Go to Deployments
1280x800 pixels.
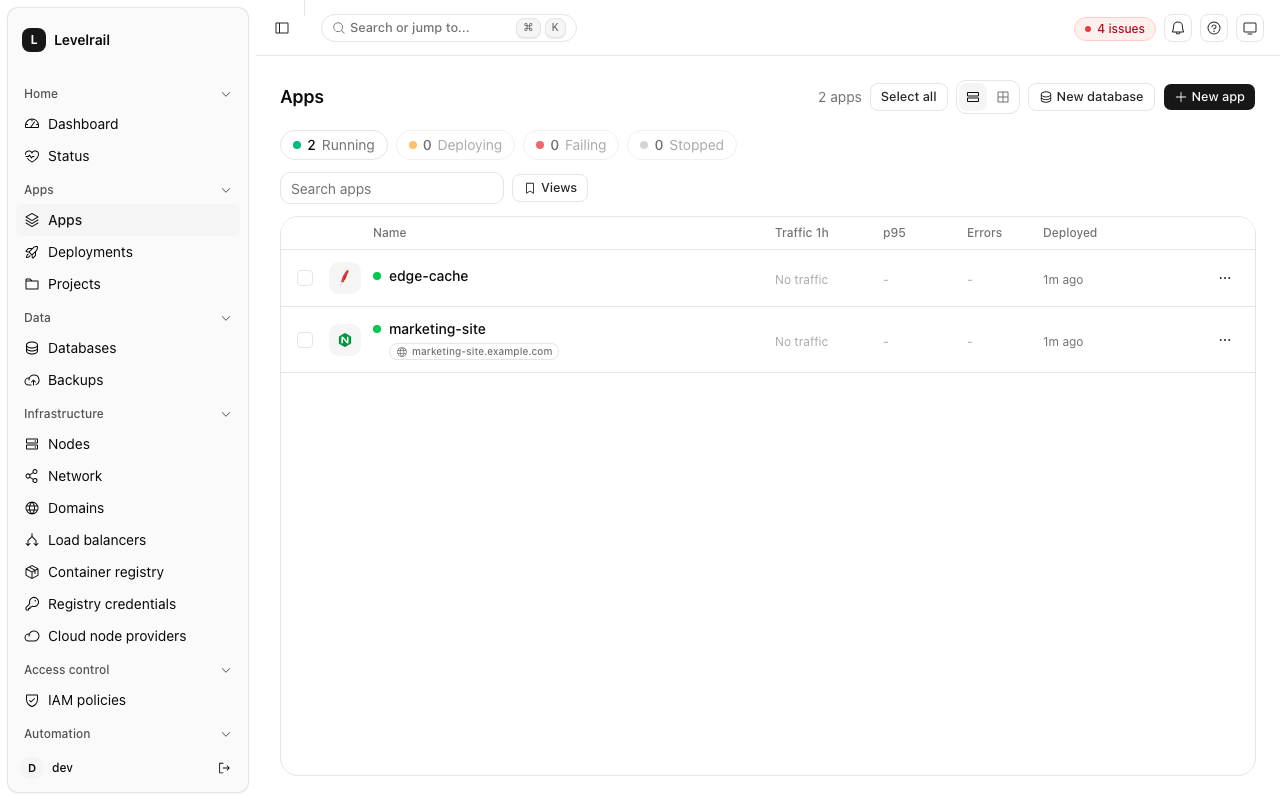128,252
